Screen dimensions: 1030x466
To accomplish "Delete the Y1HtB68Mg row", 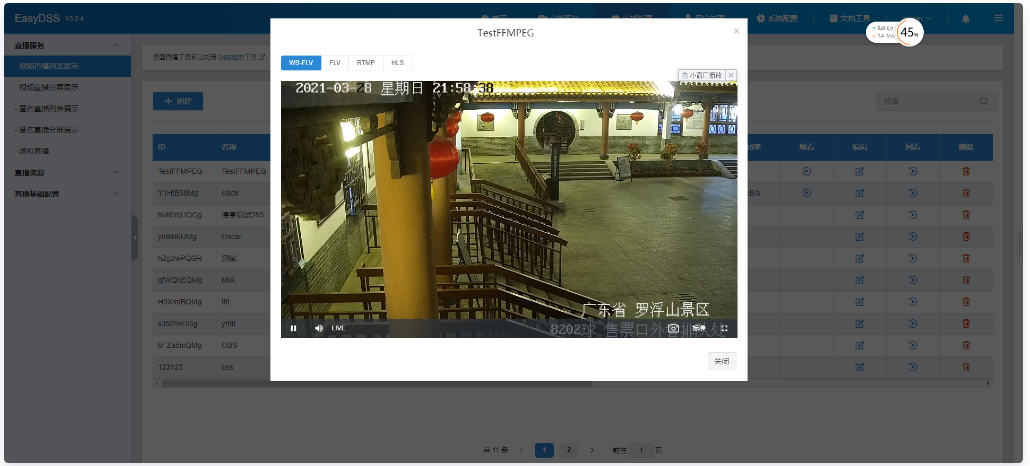I will tap(966, 193).
